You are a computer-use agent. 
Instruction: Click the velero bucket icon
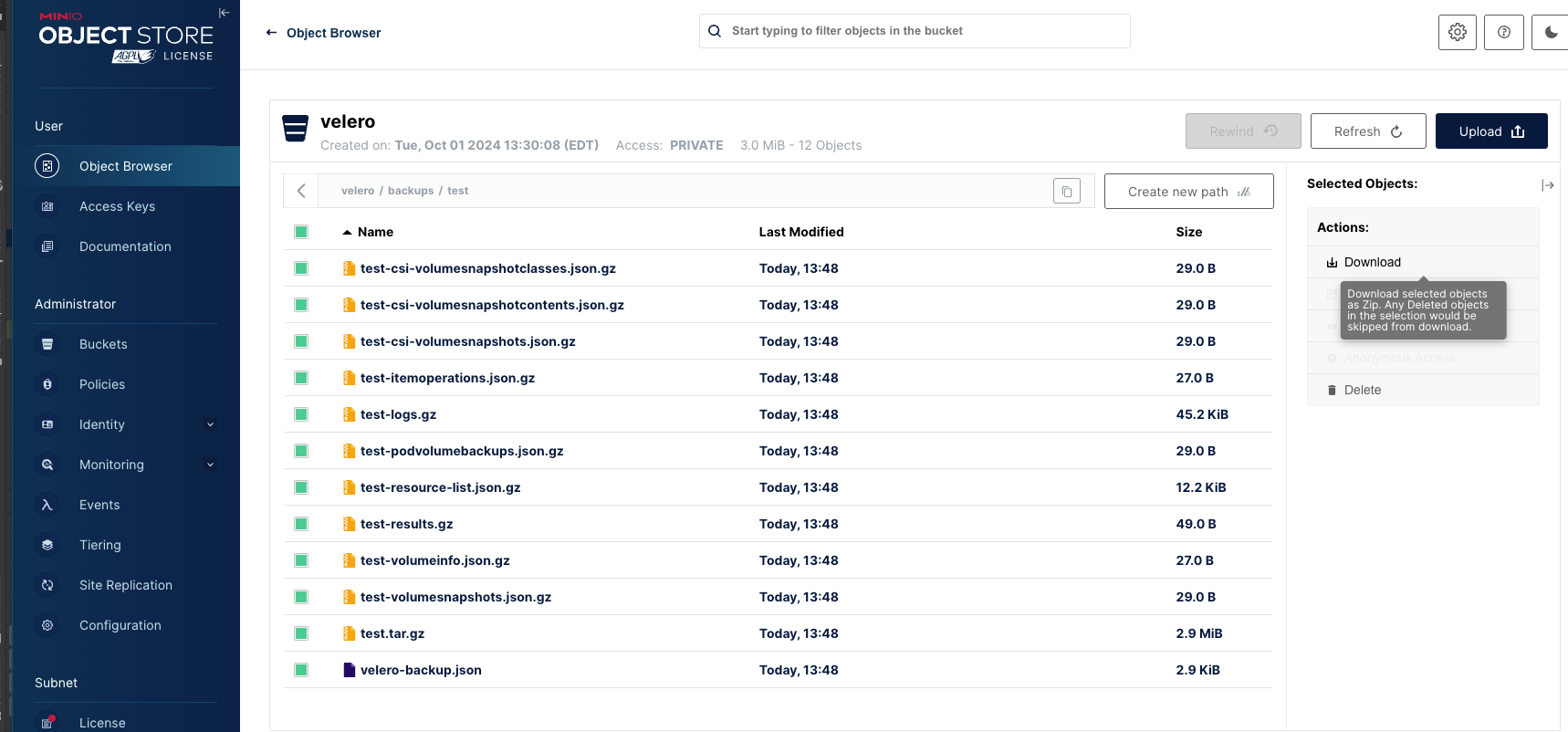click(295, 129)
